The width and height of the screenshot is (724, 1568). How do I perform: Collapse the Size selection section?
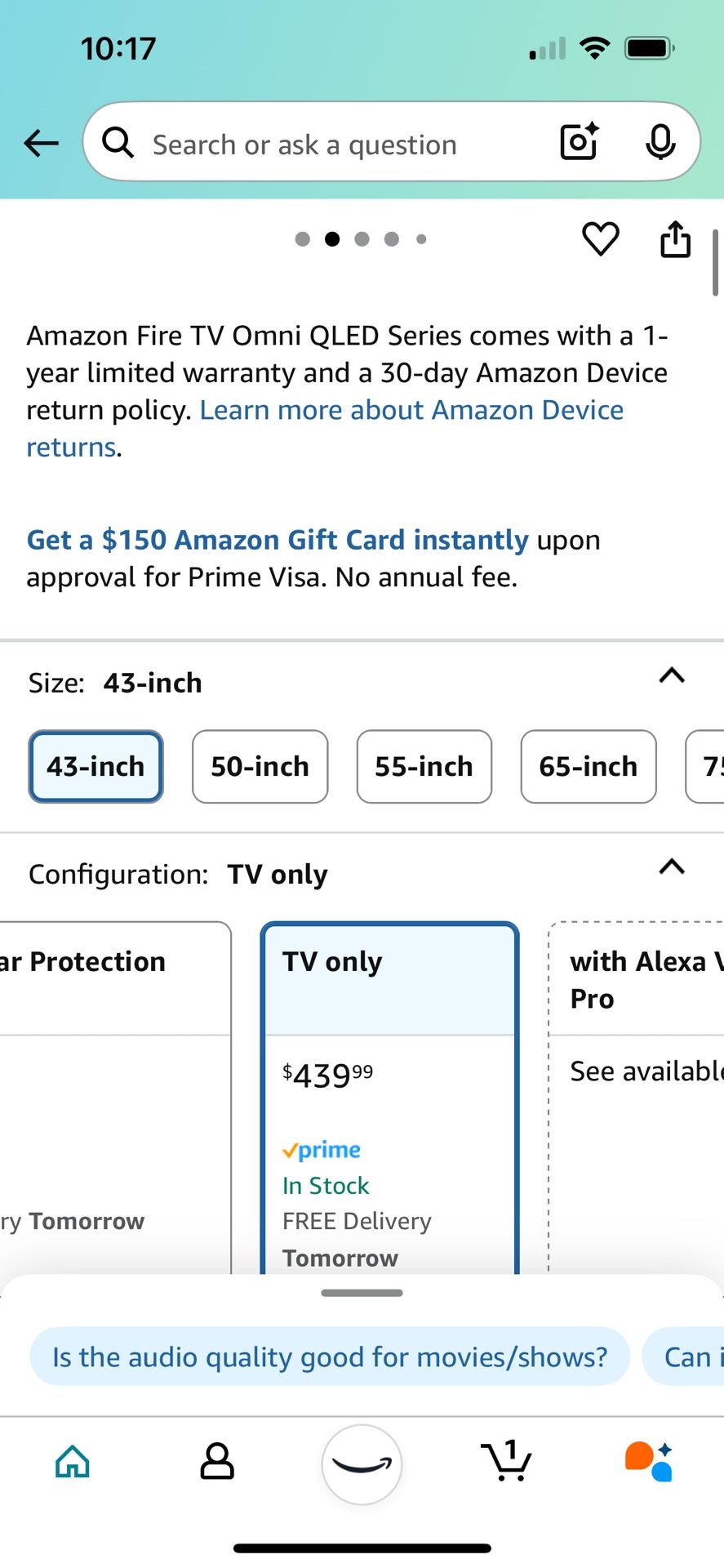pos(671,676)
